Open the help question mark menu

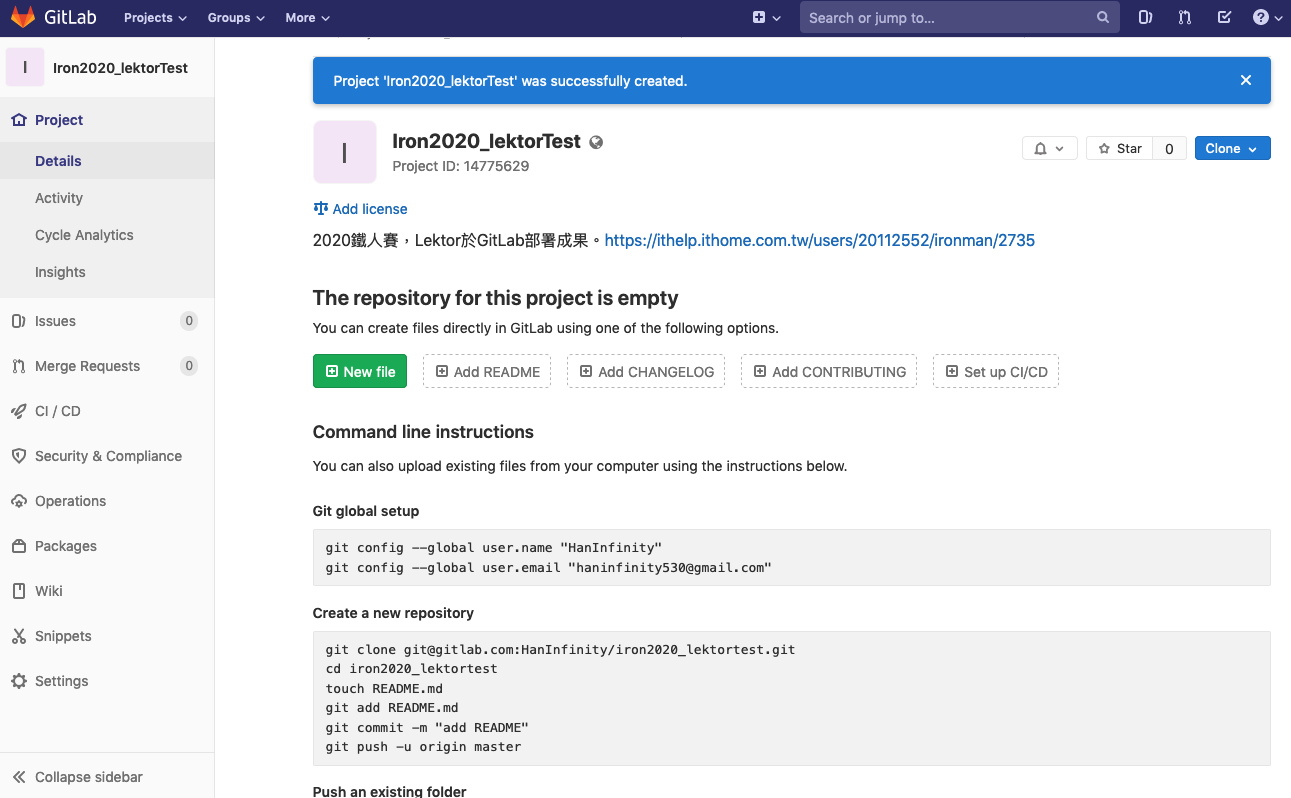coord(1262,17)
